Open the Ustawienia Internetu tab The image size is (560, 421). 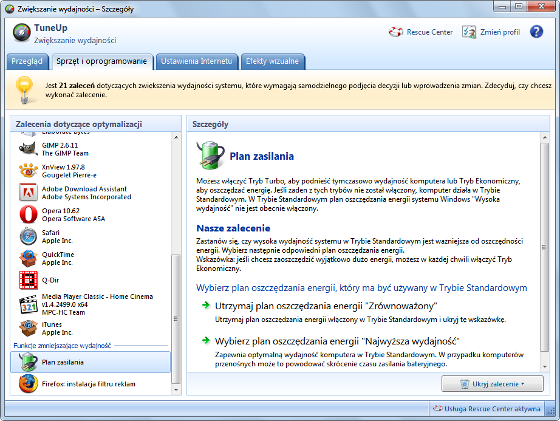196,61
